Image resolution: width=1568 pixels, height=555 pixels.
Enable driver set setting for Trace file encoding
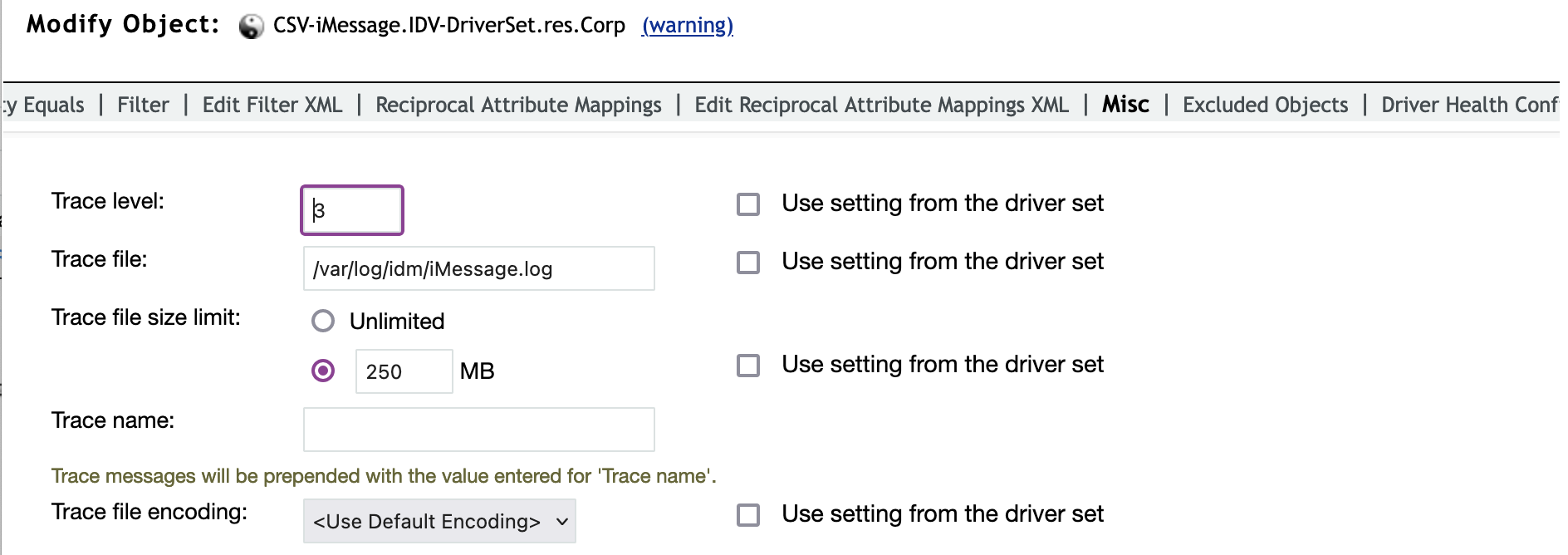[x=748, y=515]
